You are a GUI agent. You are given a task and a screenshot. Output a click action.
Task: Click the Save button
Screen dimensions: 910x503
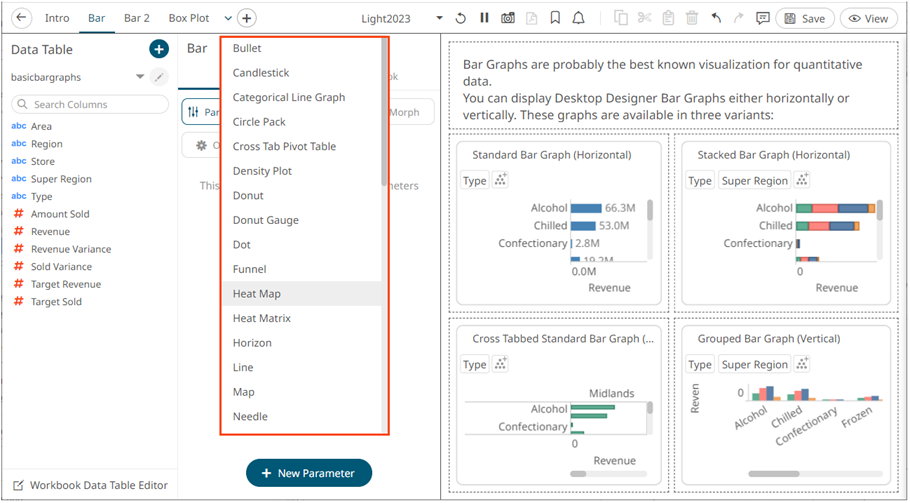point(805,18)
